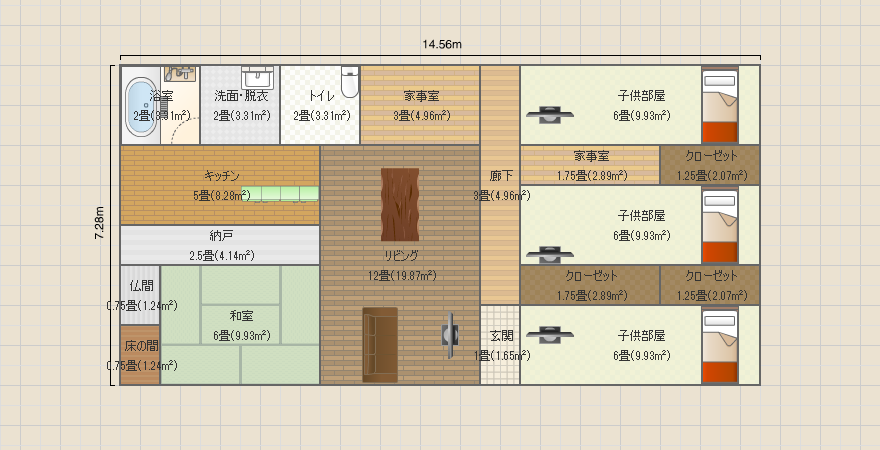Select the bed in the top 子供部屋
The image size is (880, 450).
(x=719, y=106)
